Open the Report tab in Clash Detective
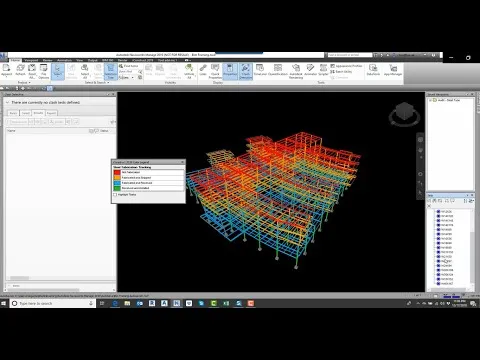 pyautogui.click(x=51, y=113)
